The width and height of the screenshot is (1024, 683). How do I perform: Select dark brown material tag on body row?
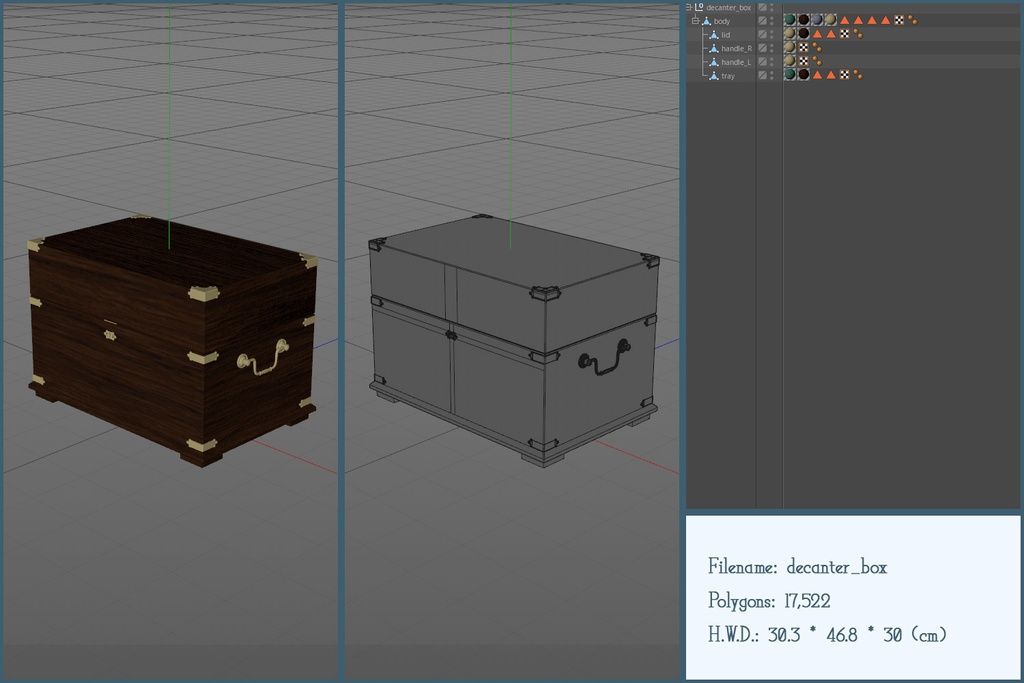(x=803, y=20)
